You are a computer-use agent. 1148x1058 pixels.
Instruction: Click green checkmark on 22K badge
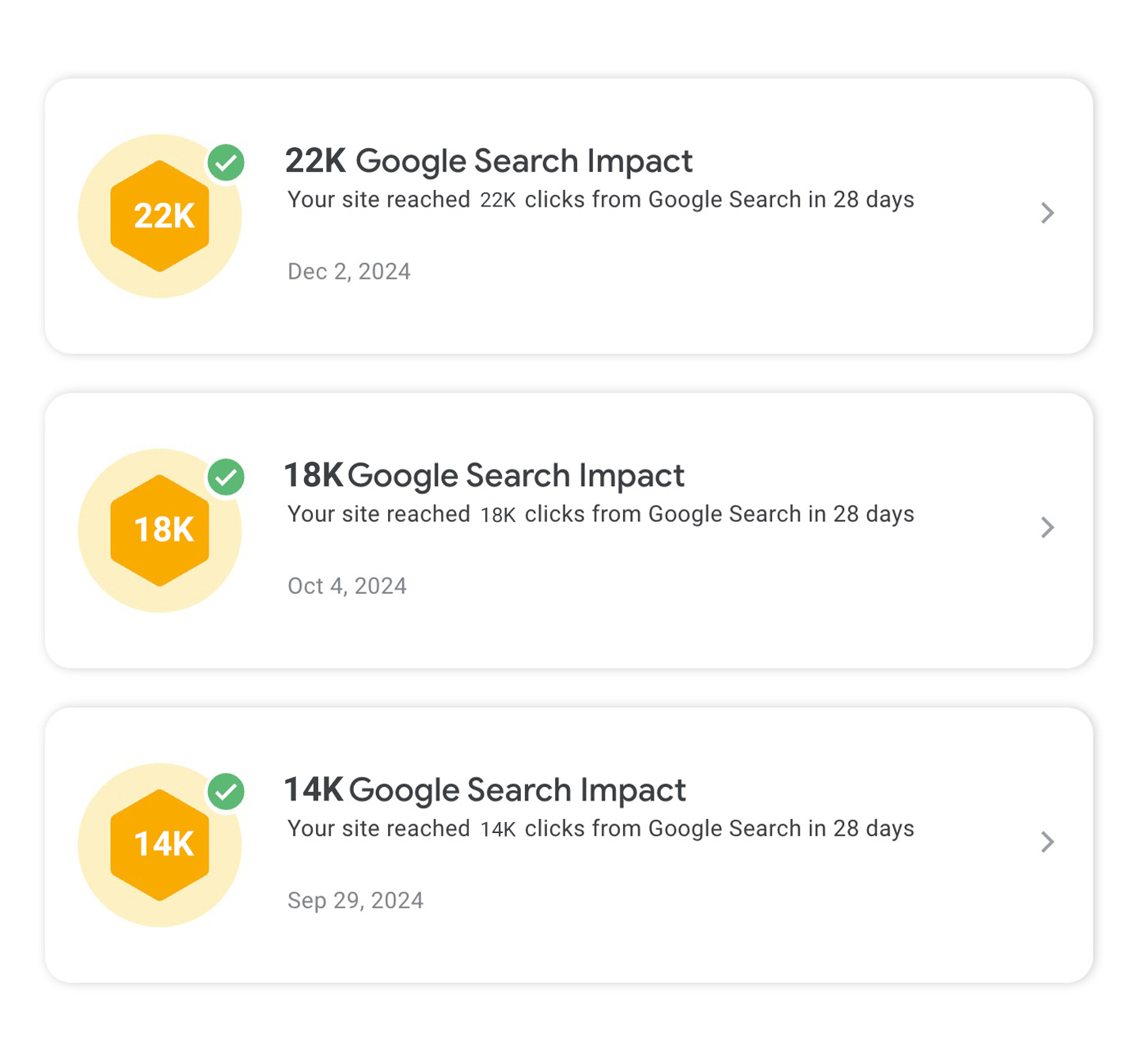pos(226,163)
